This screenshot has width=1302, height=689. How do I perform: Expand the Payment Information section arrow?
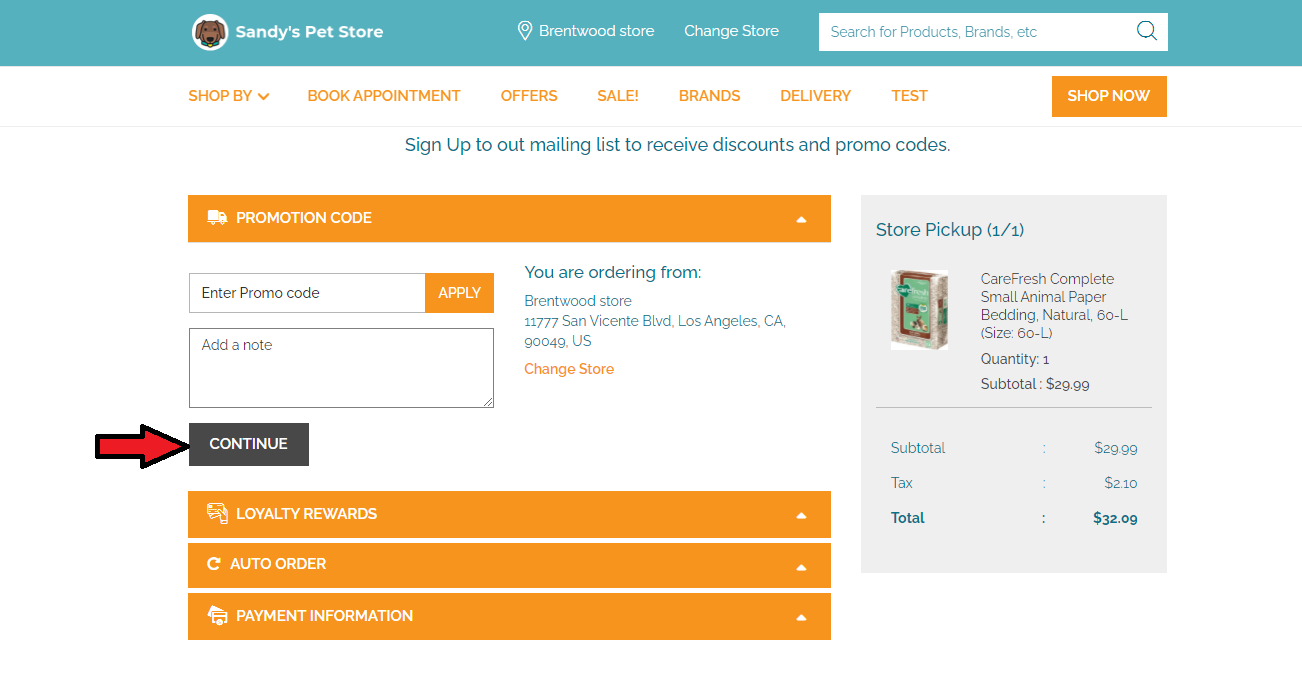click(x=801, y=617)
